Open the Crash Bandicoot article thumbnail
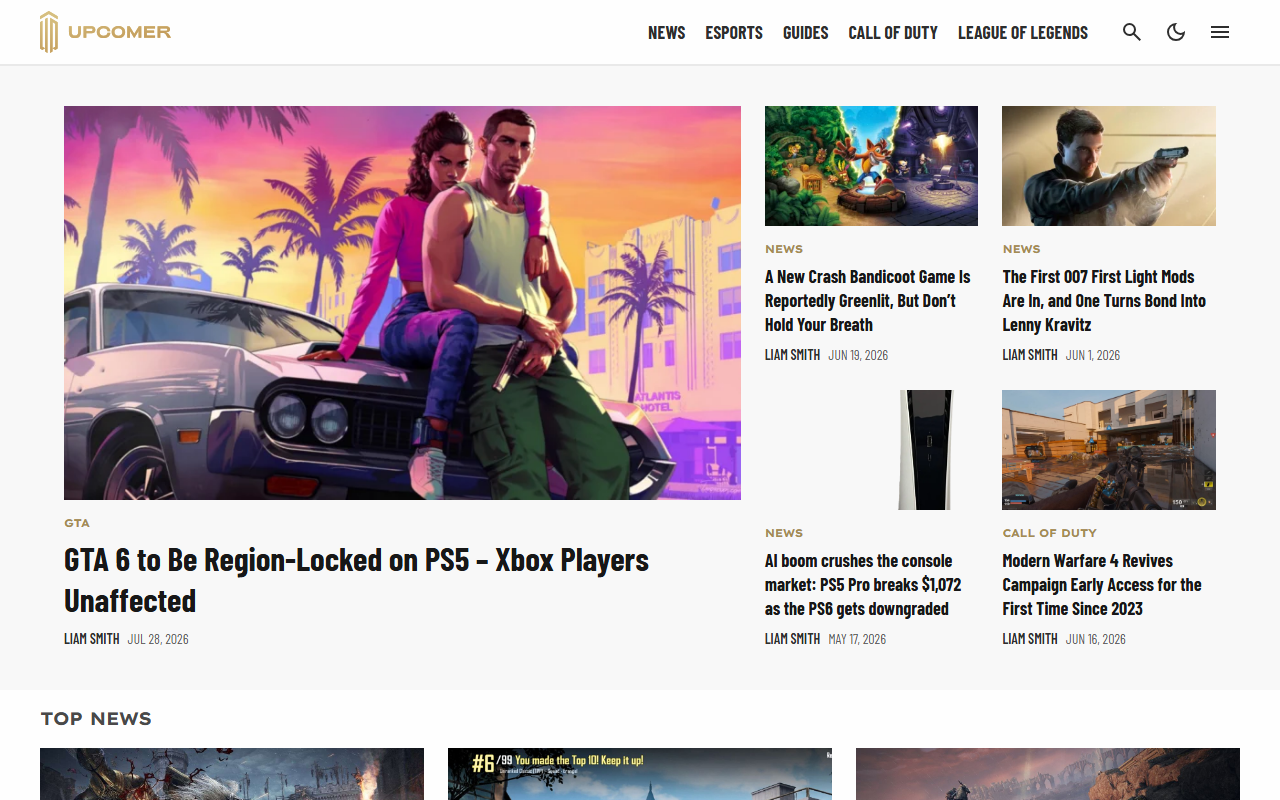Viewport: 1280px width, 800px height. pos(871,166)
